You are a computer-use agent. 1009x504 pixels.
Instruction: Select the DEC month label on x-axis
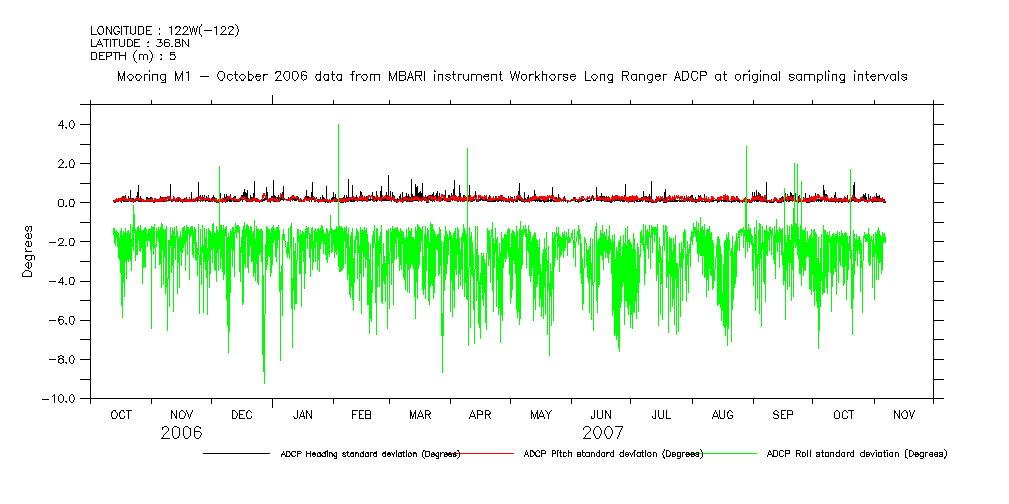point(241,414)
